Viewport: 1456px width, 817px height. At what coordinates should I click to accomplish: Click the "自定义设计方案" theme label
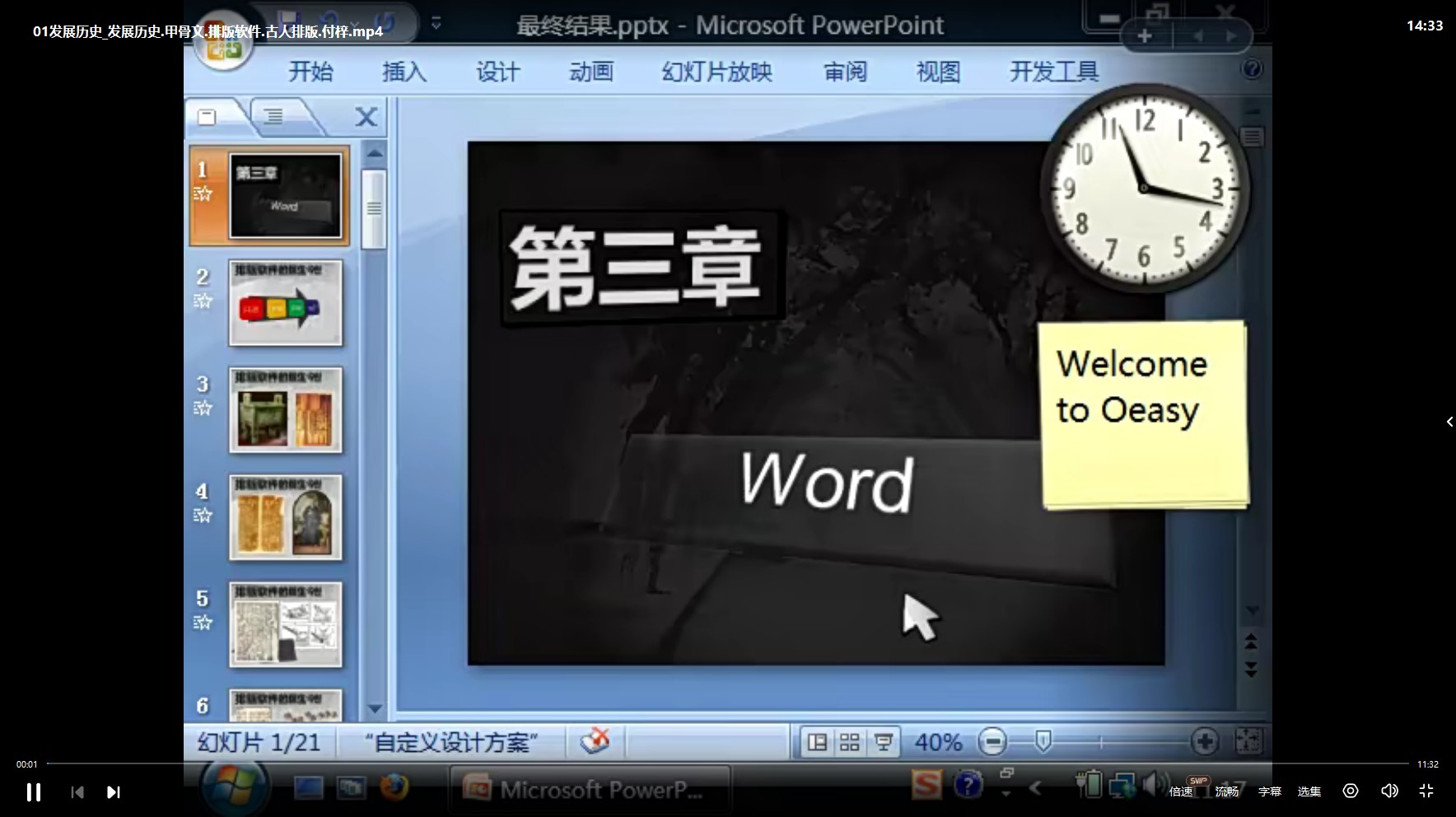click(x=451, y=743)
